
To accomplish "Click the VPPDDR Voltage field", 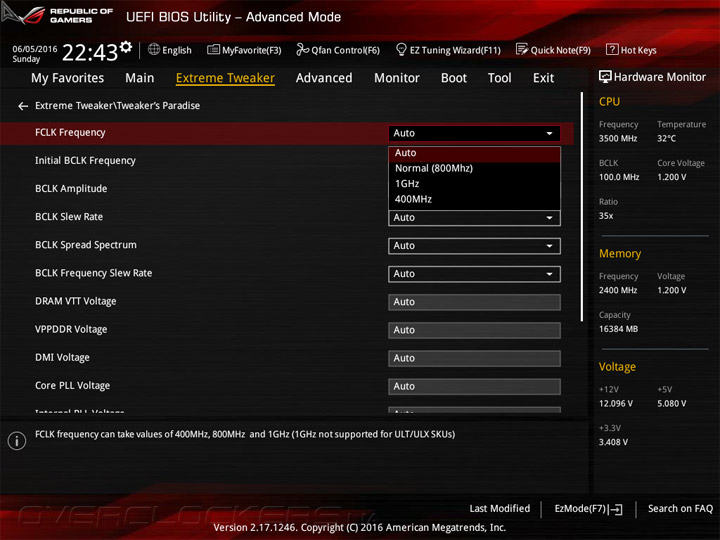I will pos(474,330).
